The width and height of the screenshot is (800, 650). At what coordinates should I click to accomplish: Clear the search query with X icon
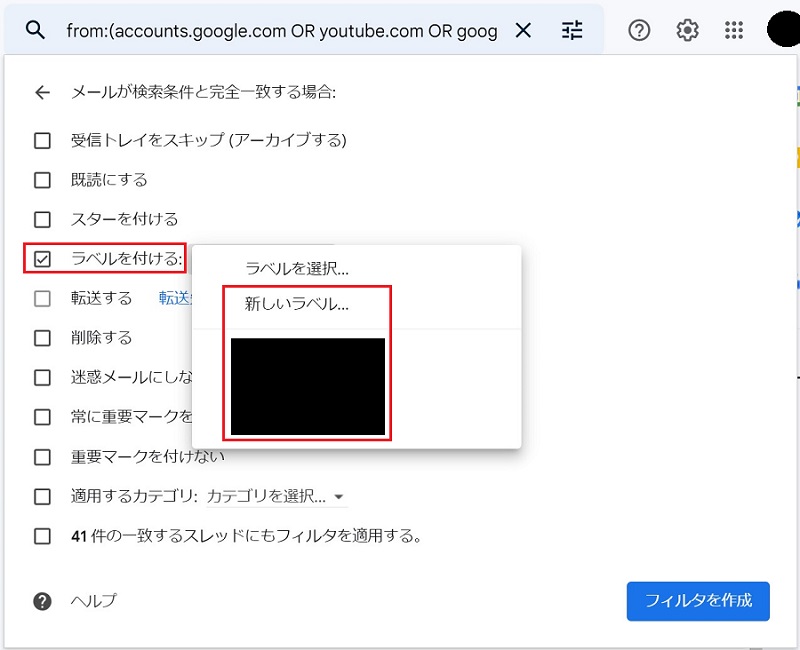(523, 31)
